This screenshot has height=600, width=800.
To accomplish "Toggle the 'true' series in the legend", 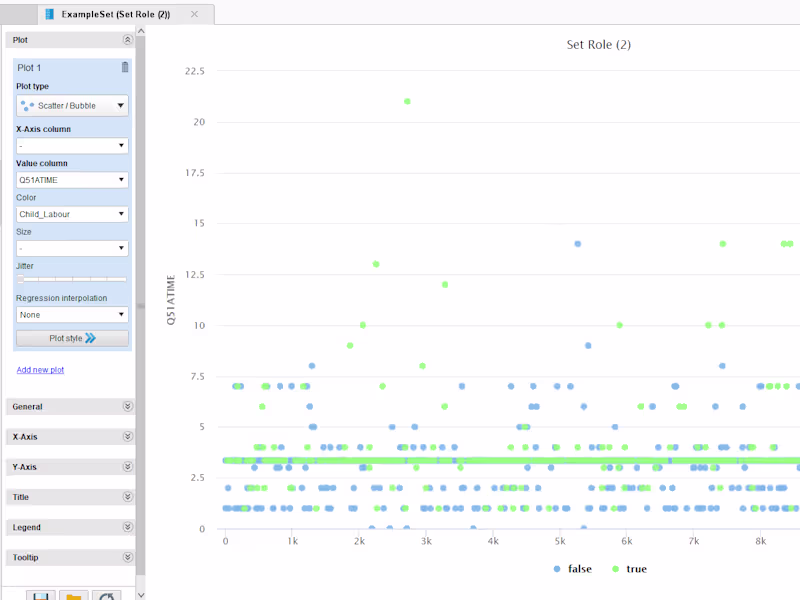I will 630,569.
